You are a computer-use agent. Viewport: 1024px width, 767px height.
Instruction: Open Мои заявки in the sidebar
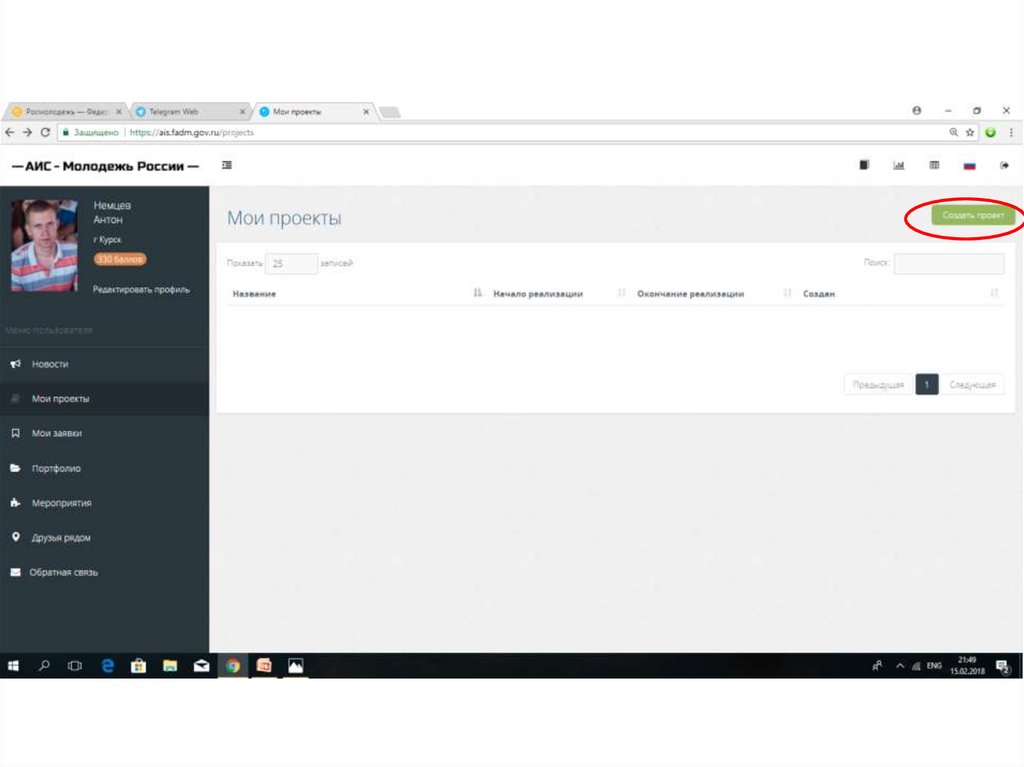click(104, 433)
